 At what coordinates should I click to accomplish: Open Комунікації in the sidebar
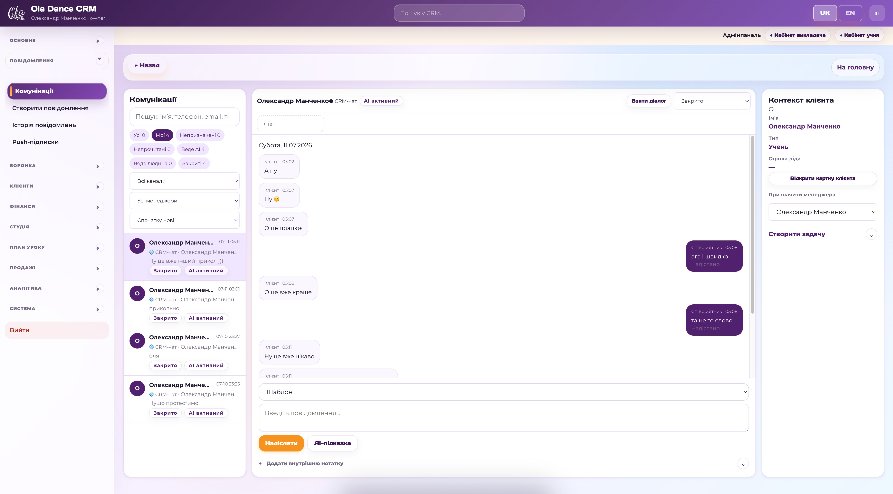click(x=57, y=91)
